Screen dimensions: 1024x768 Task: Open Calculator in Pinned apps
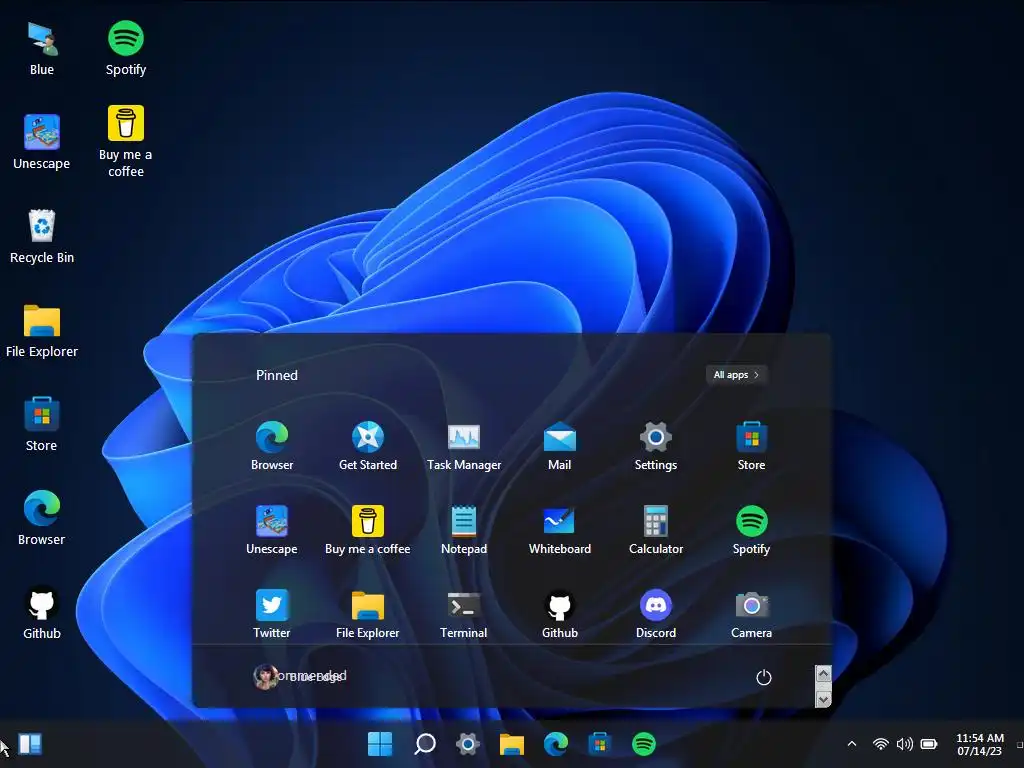(x=656, y=530)
